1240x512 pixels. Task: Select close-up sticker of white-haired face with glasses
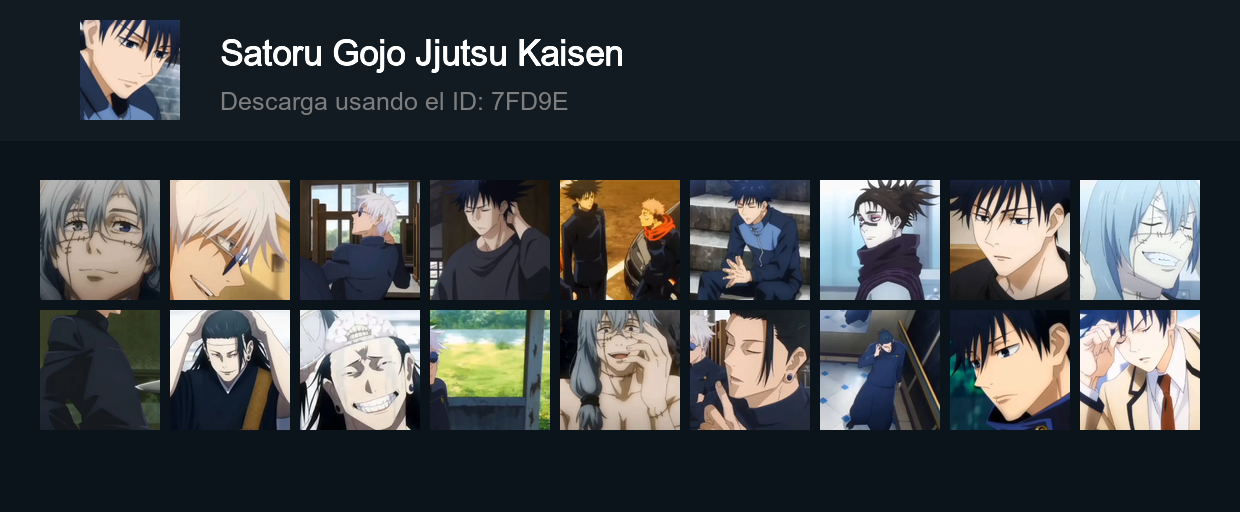230,240
